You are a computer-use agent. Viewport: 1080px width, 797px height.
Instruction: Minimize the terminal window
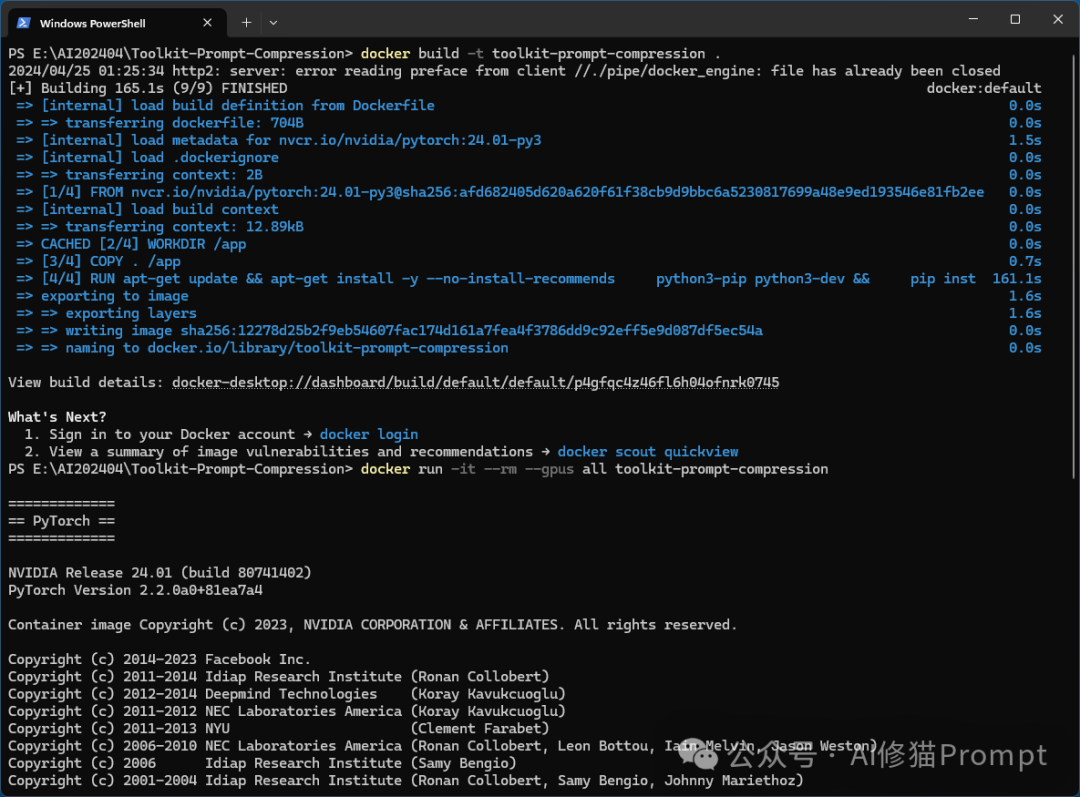[970, 19]
